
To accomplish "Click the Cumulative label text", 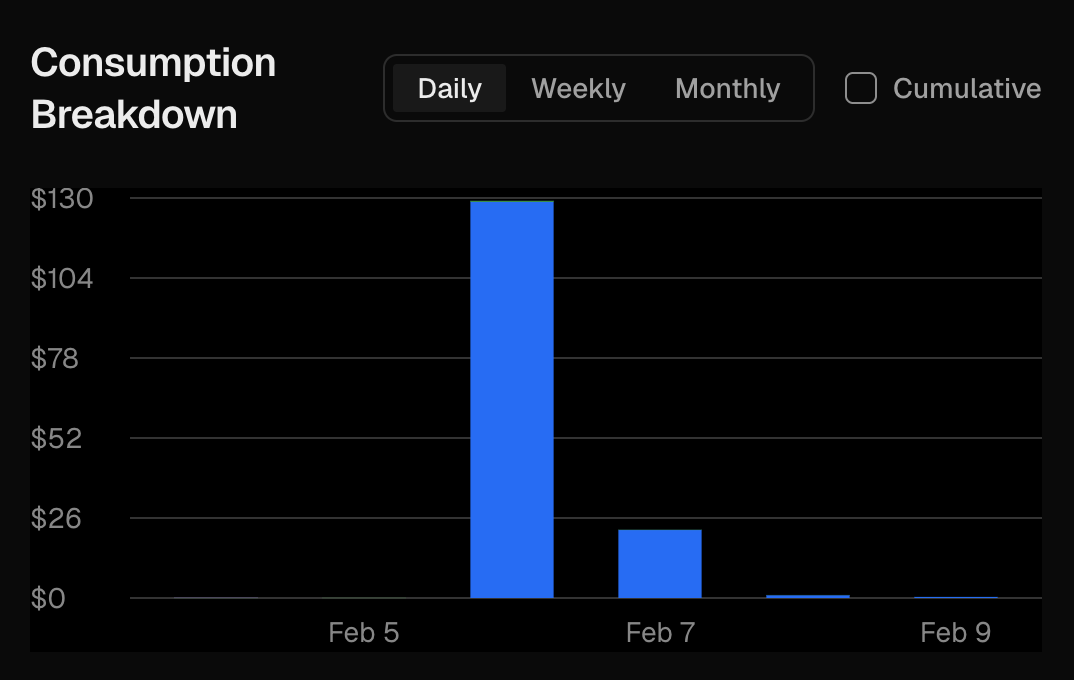I will click(x=966, y=88).
